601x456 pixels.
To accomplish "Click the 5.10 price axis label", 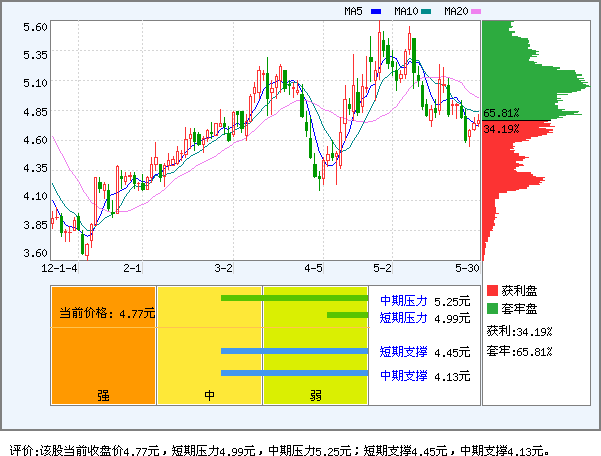I will (35, 83).
